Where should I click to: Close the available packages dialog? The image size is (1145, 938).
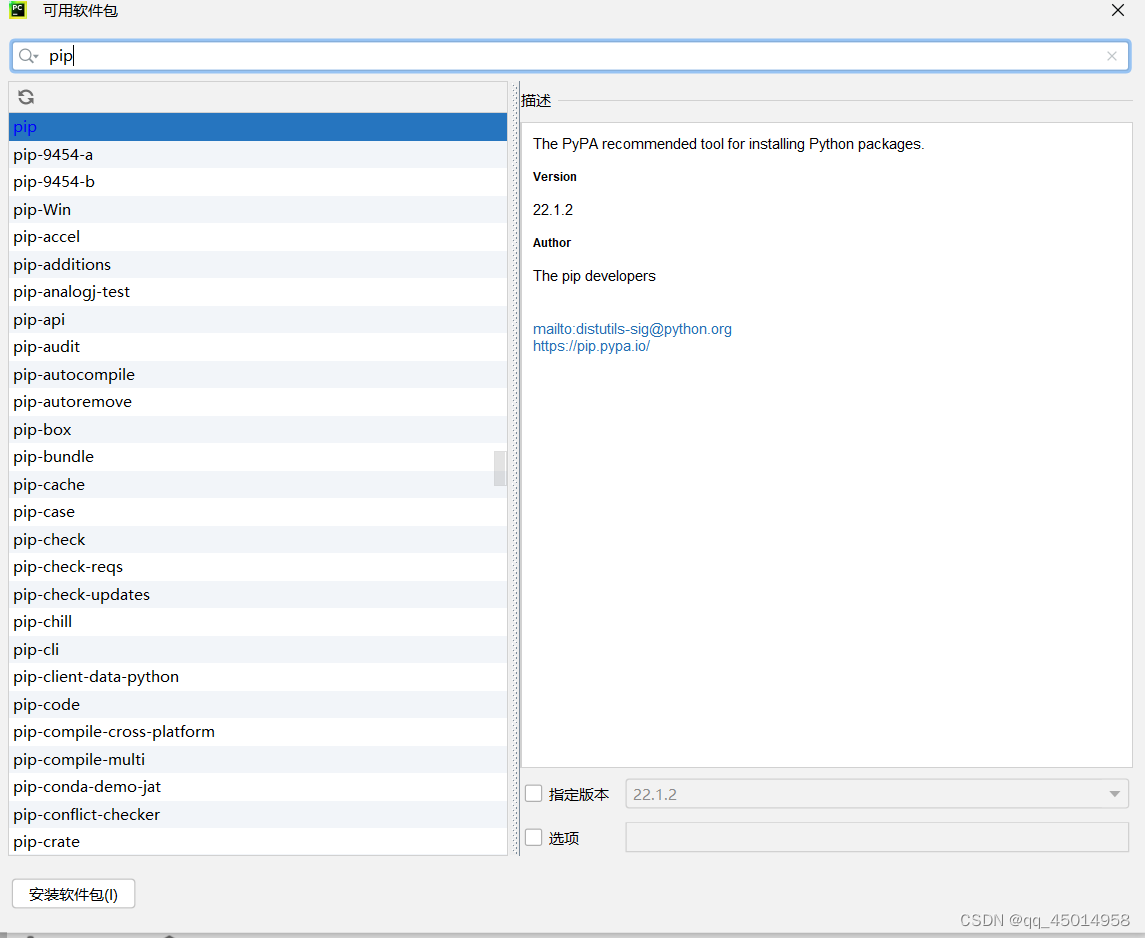[x=1117, y=10]
